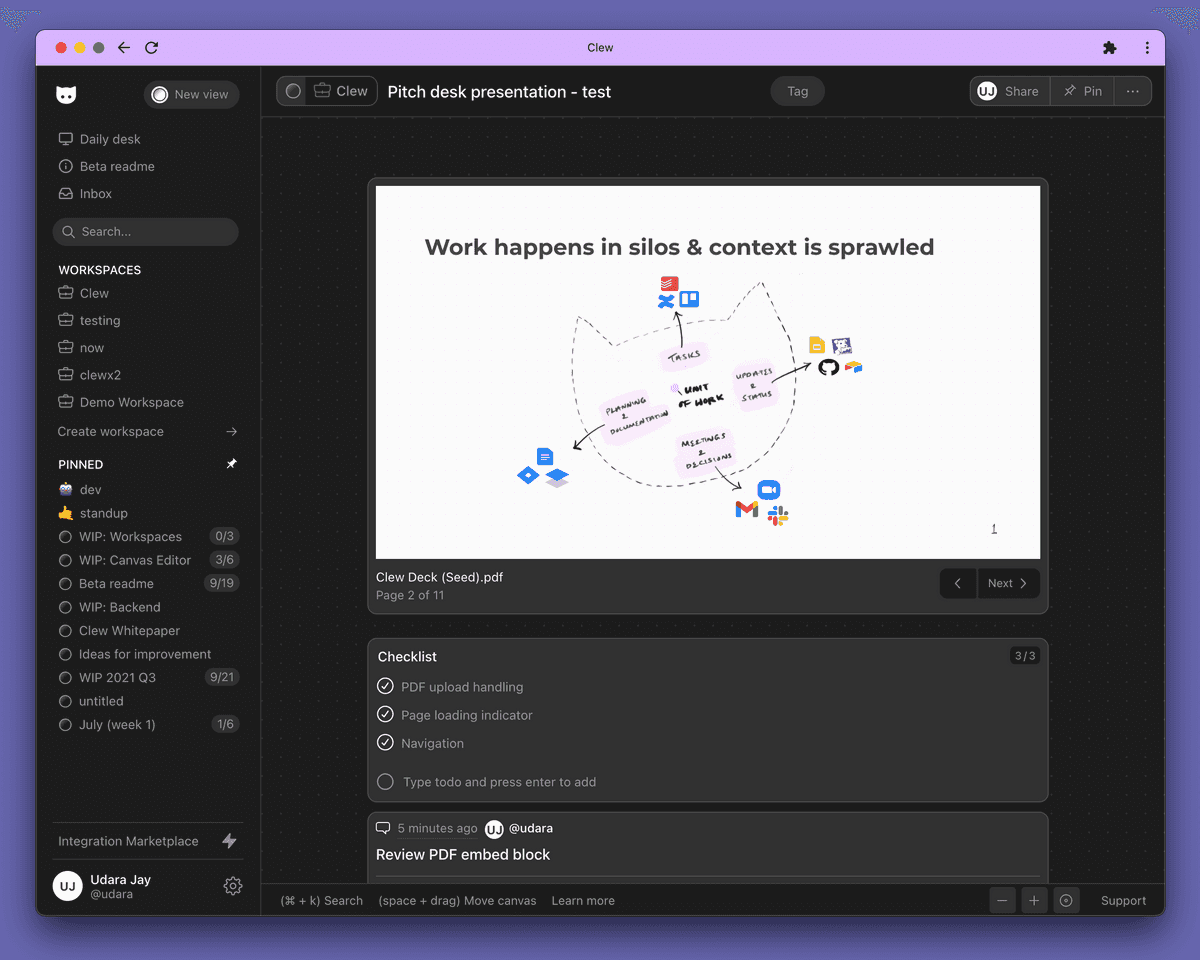Reload using the browser refresh icon
1200x960 pixels.
tap(152, 47)
